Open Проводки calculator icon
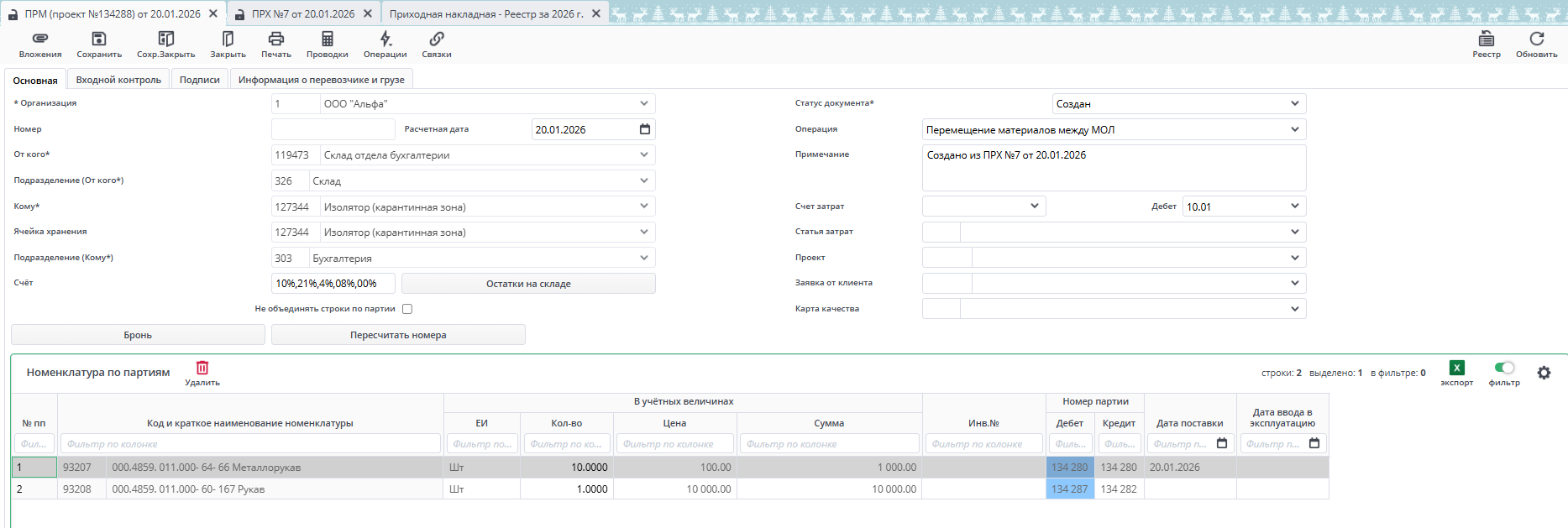The height and width of the screenshot is (528, 1568). (x=327, y=39)
